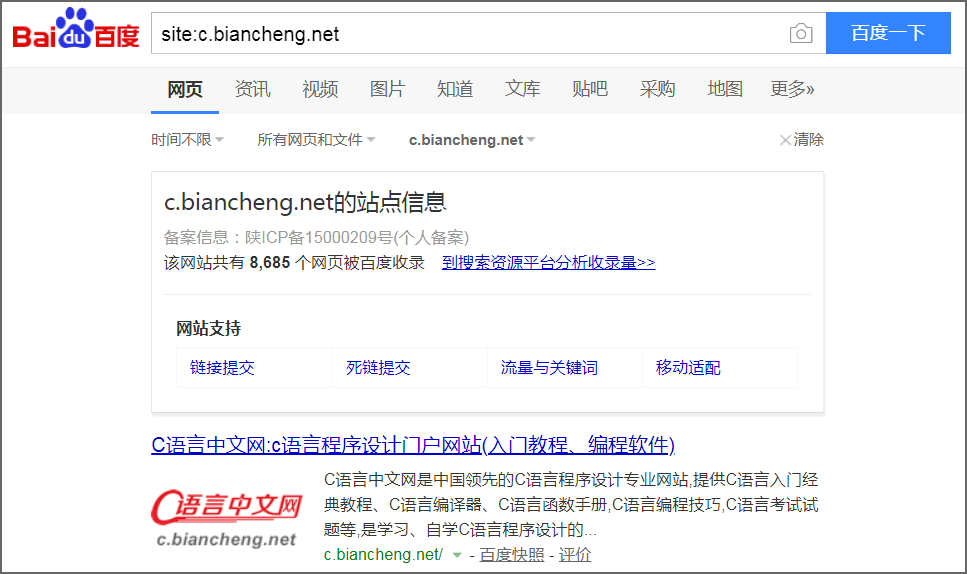Open the 所有网页和文件 file type dropdown

click(316, 140)
